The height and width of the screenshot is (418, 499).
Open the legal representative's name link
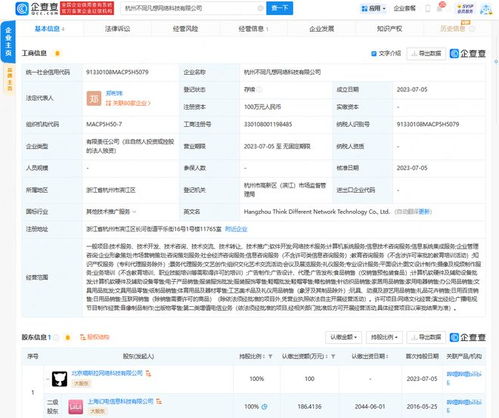[114, 93]
